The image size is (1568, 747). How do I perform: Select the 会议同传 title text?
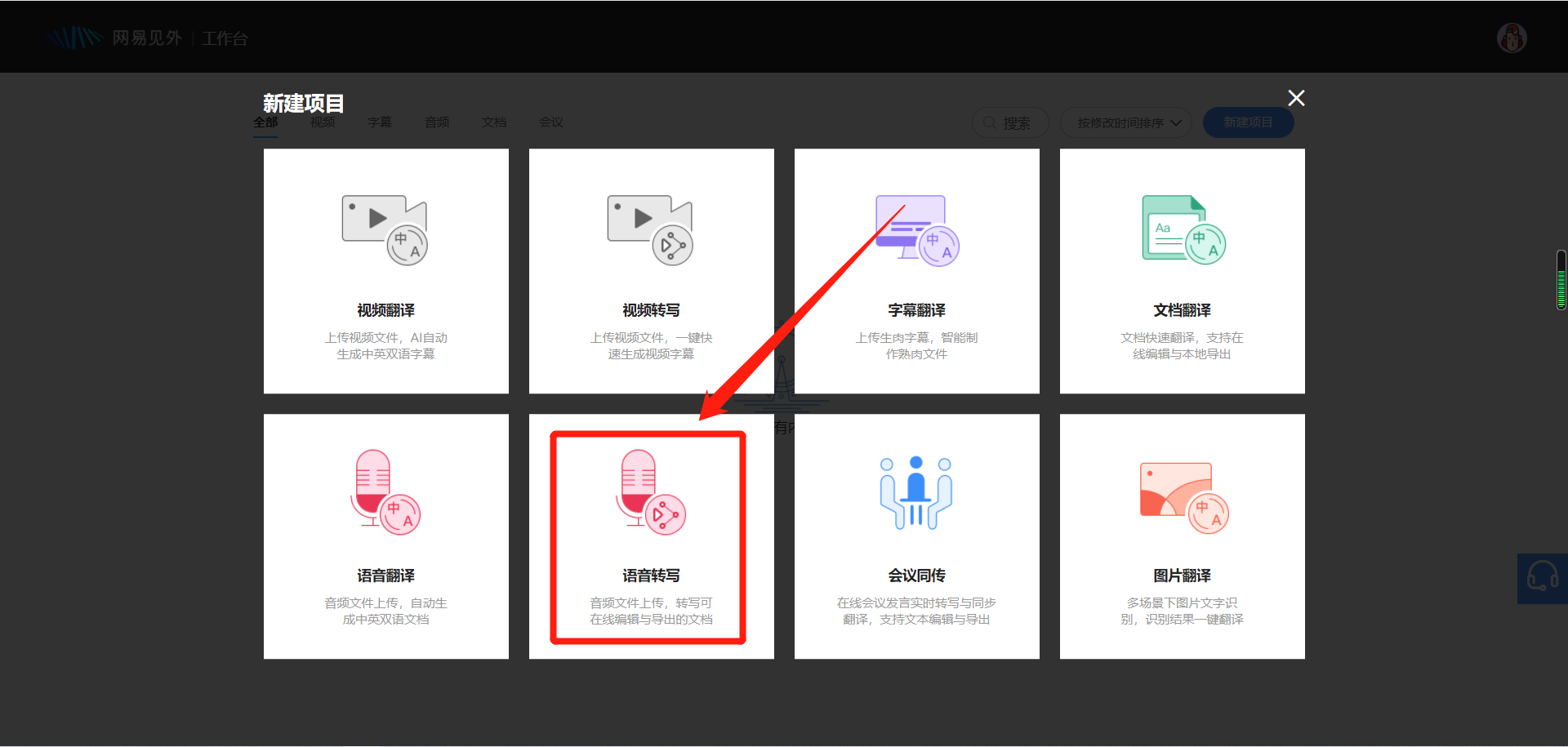click(x=916, y=576)
